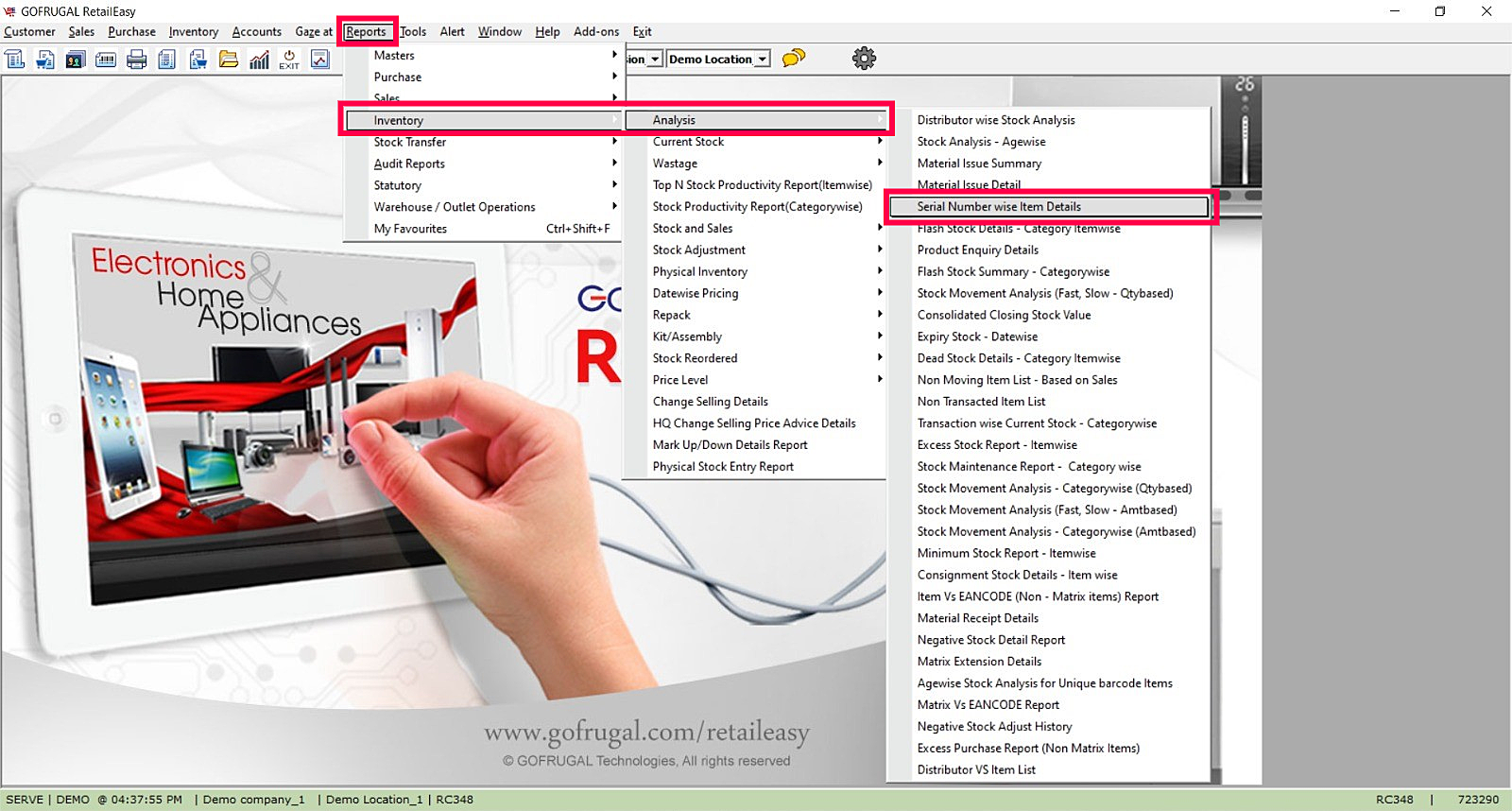Click the line graph report icon

click(320, 60)
